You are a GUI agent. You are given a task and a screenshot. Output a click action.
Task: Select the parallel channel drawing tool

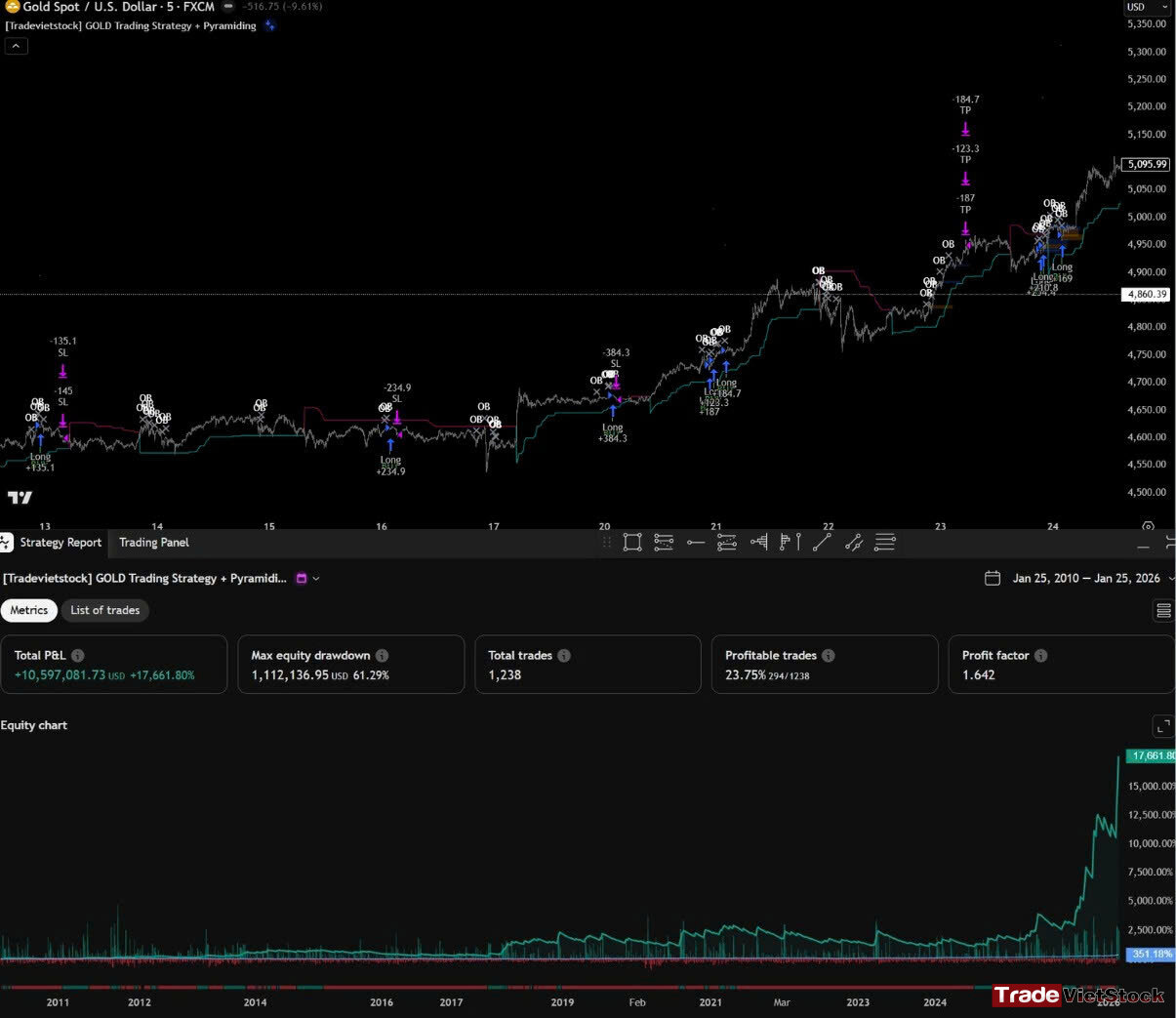click(x=854, y=543)
